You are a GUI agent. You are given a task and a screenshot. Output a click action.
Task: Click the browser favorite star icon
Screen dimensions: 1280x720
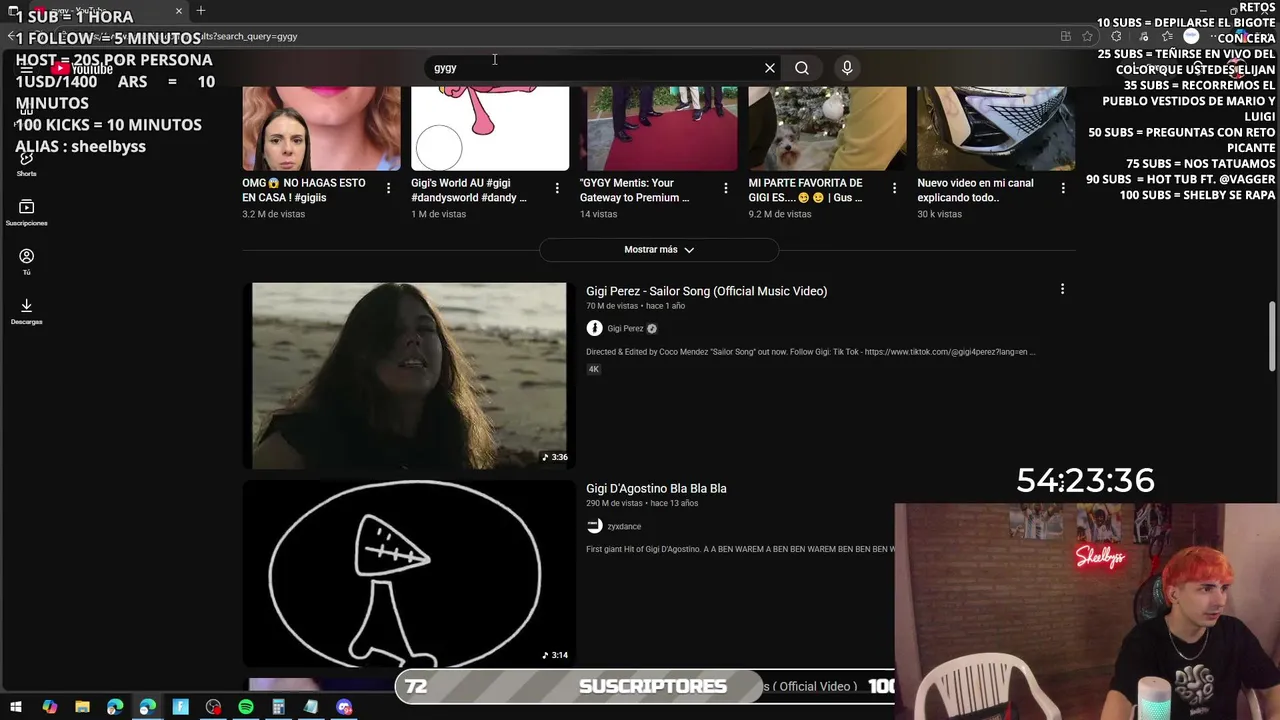(1087, 36)
